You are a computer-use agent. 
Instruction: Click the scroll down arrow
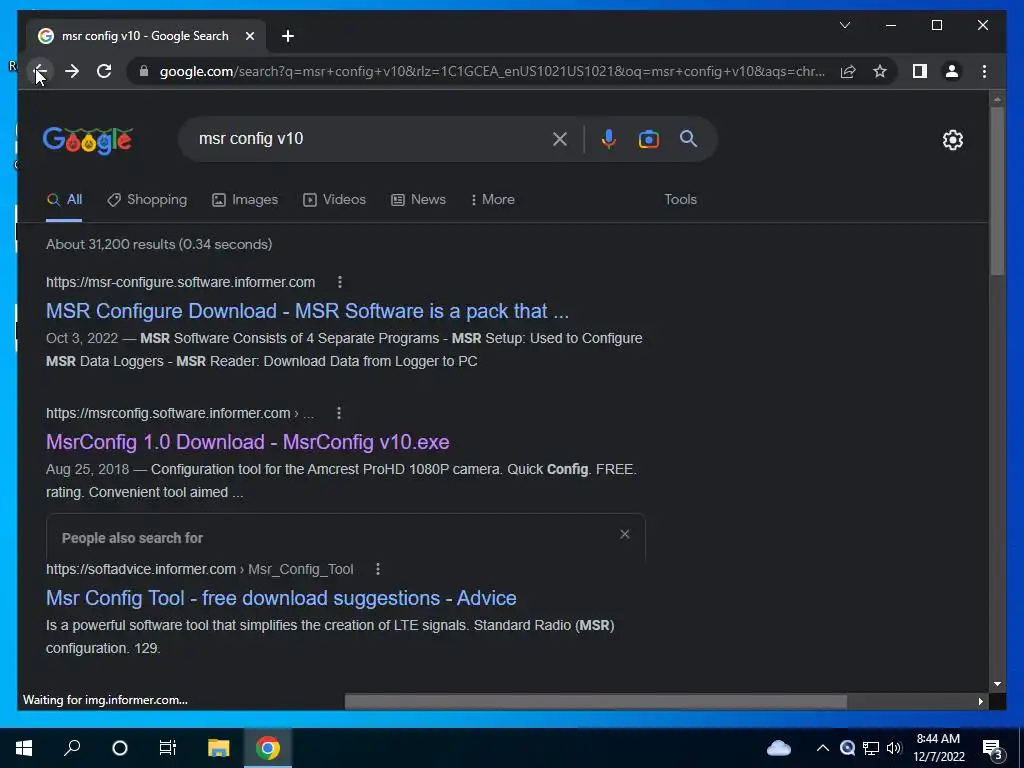(x=997, y=684)
